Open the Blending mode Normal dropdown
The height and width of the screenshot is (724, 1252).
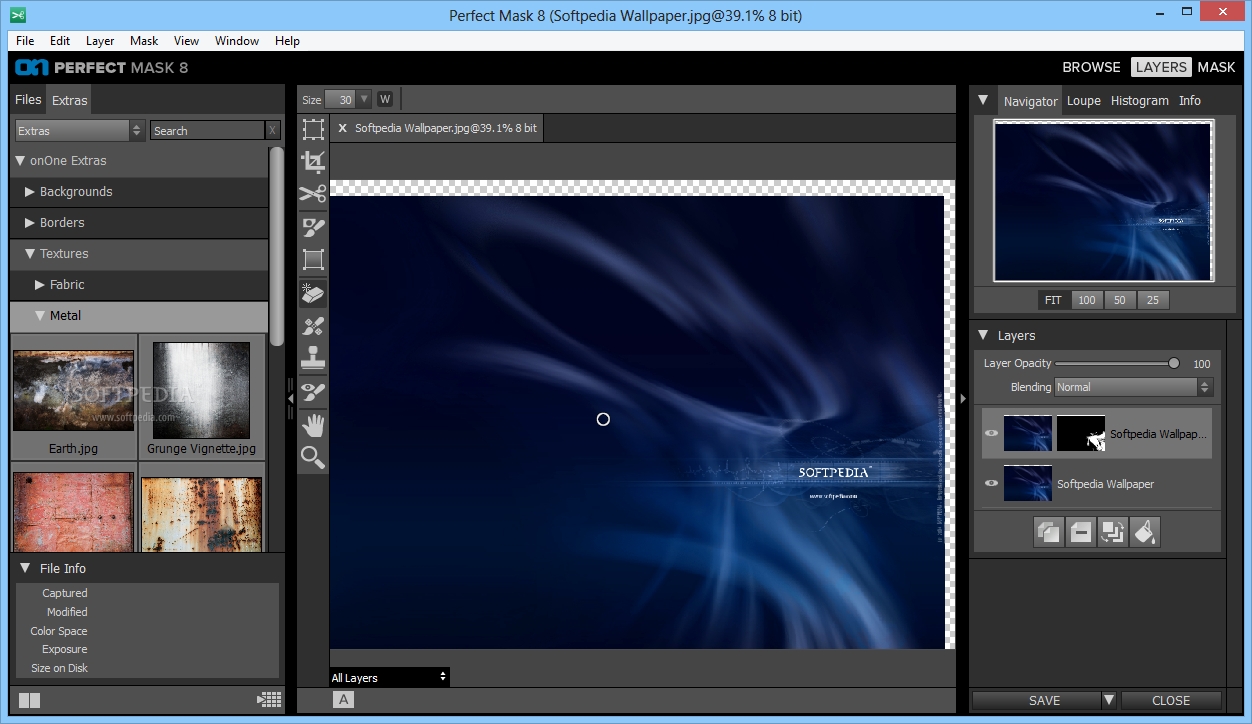[1133, 387]
